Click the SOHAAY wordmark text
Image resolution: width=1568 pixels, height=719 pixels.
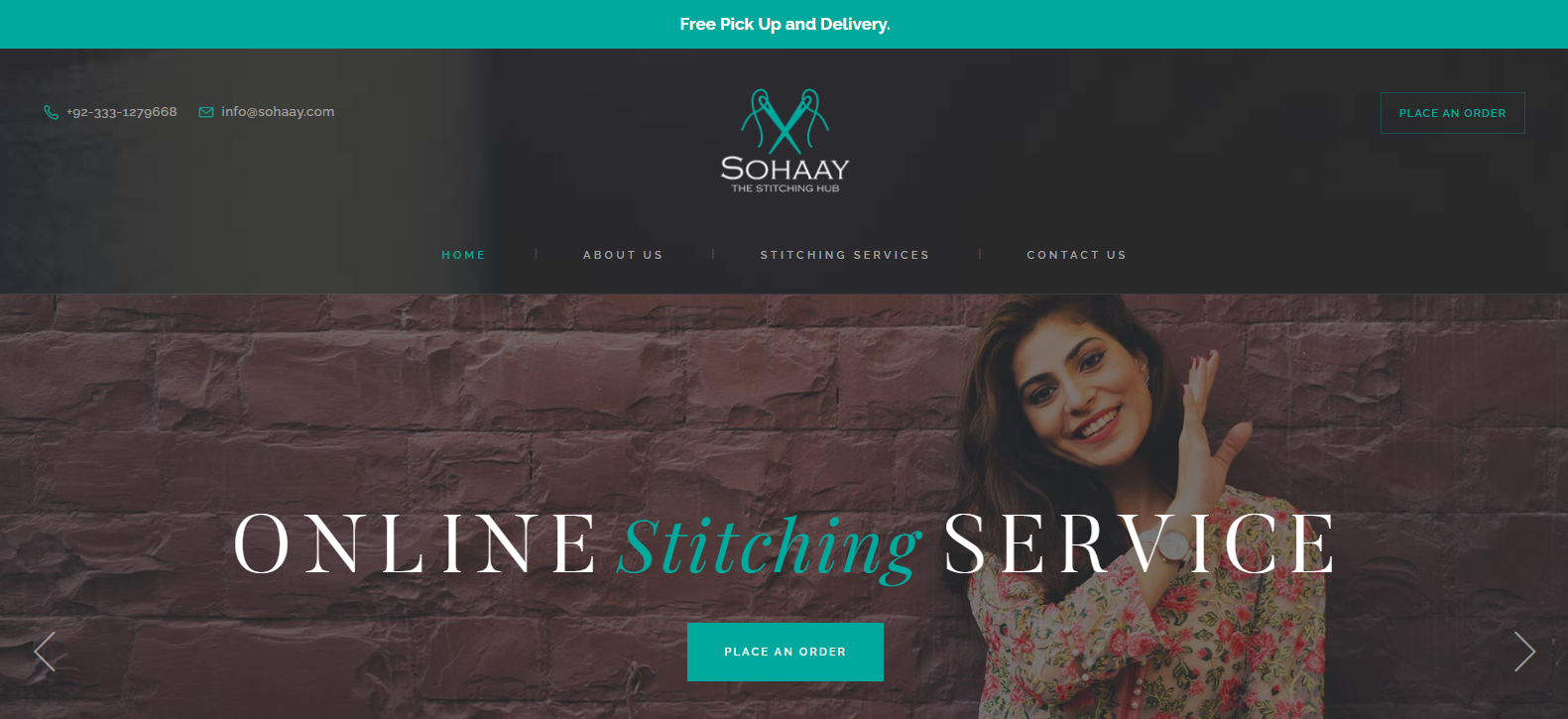coord(785,169)
